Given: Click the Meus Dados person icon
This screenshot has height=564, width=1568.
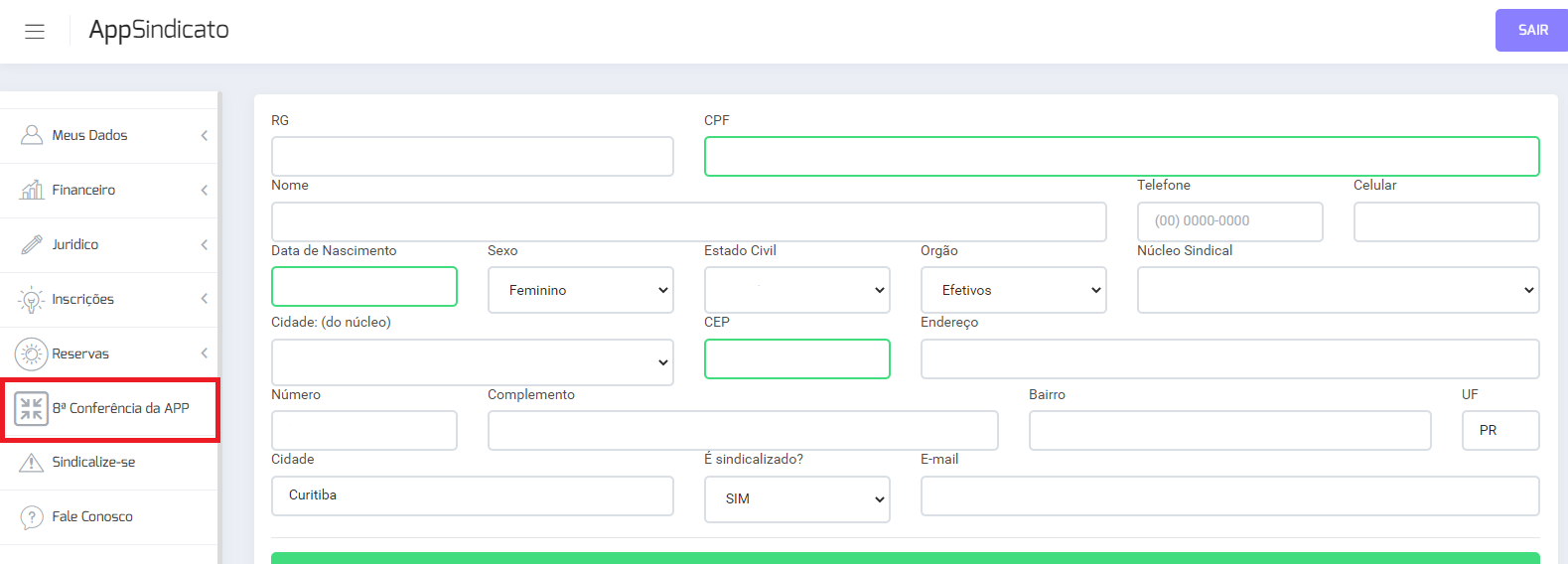Looking at the screenshot, I should pos(32,135).
